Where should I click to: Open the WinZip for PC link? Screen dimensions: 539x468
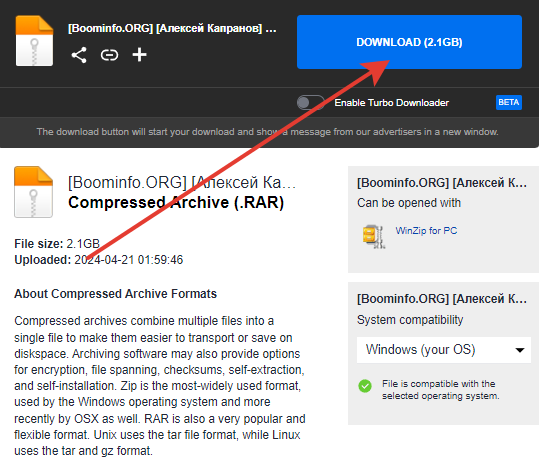pos(426,230)
